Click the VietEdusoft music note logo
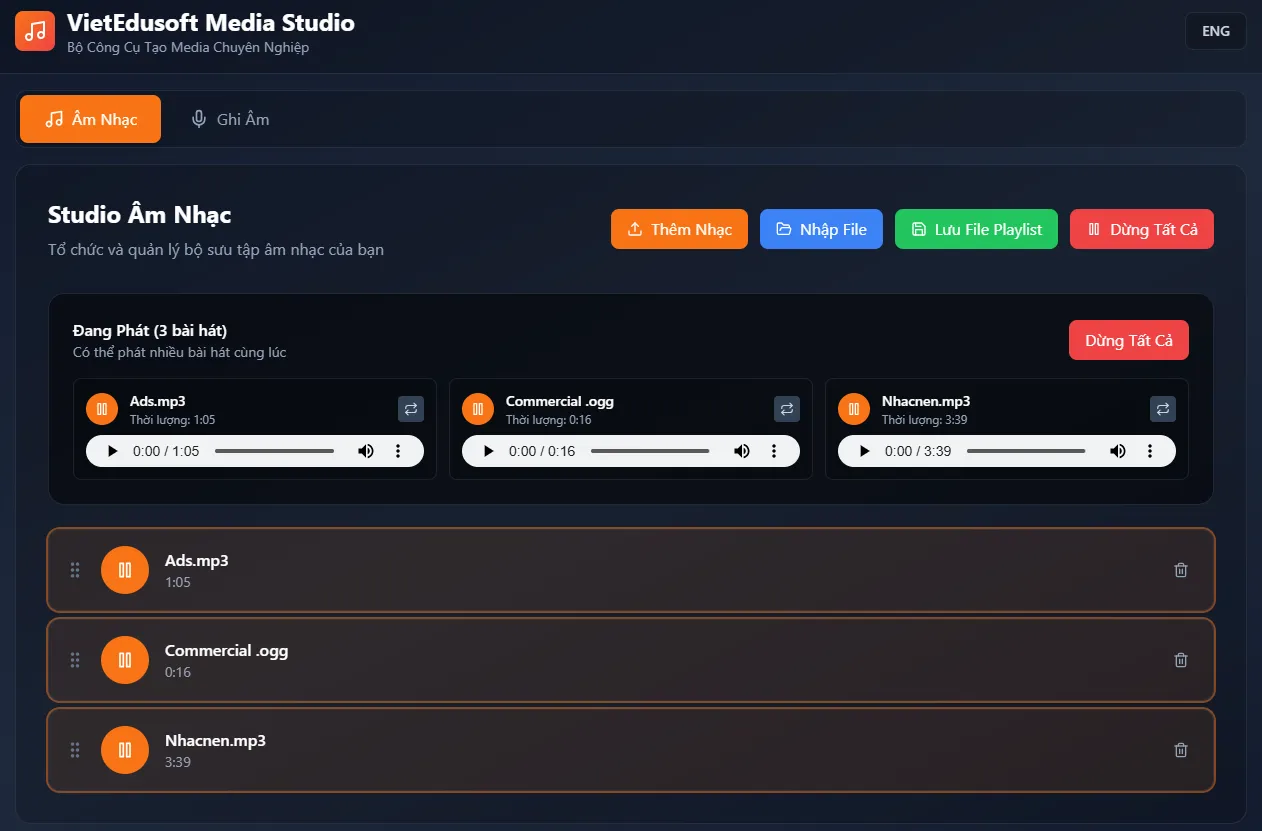Image resolution: width=1262 pixels, height=831 pixels. 35,31
